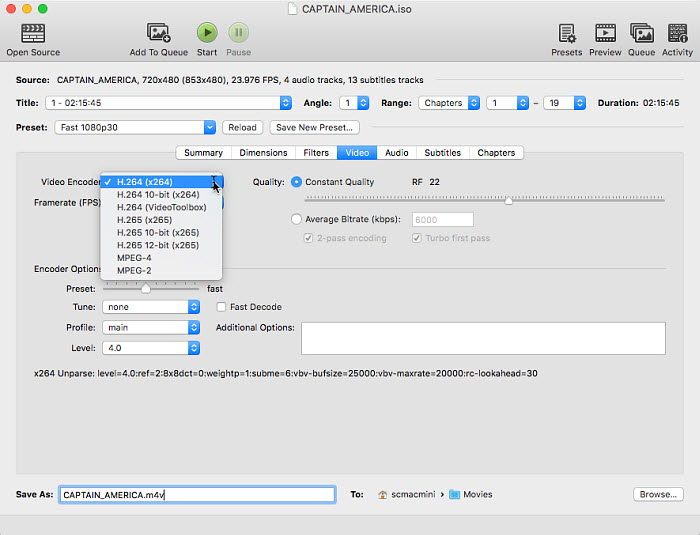Toggle the Turbo first pass checkbox

coord(417,238)
